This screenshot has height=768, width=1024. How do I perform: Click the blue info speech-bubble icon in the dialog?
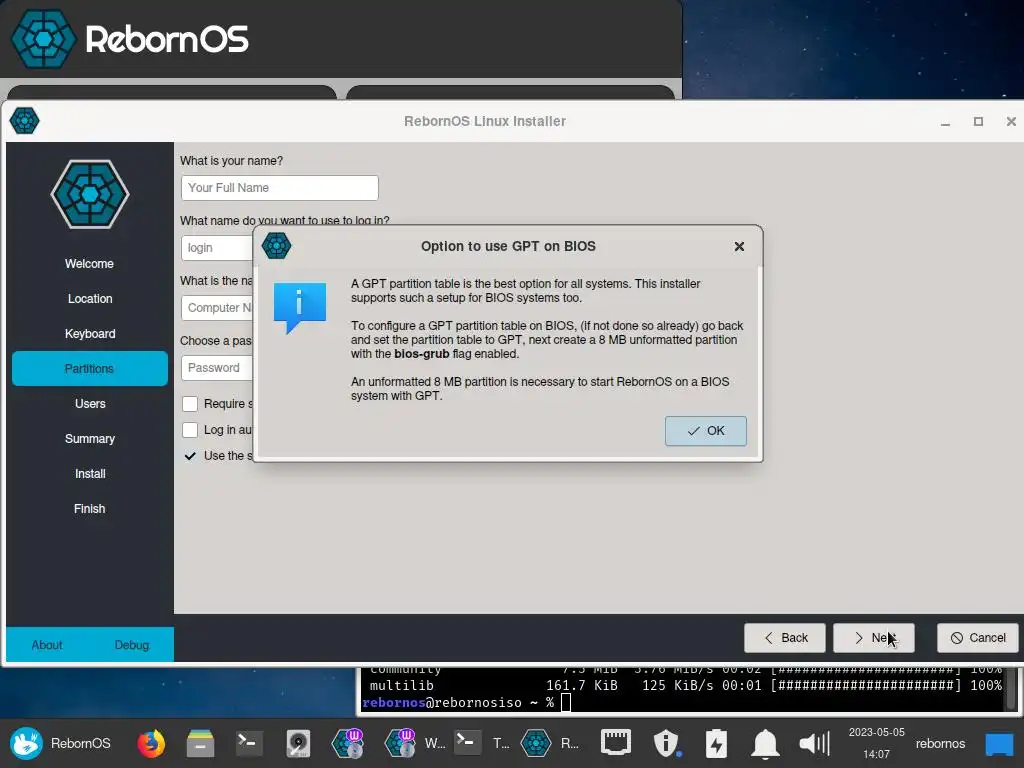[299, 308]
